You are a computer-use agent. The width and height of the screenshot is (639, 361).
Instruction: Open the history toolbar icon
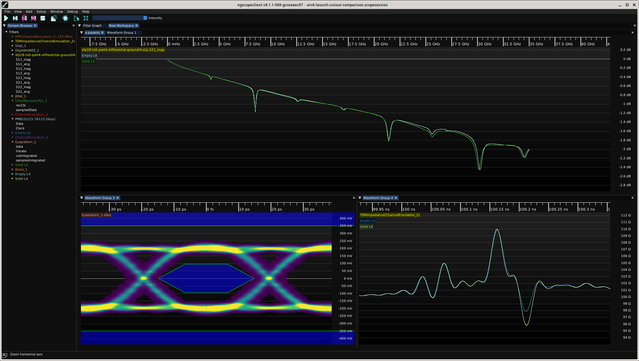(53, 18)
